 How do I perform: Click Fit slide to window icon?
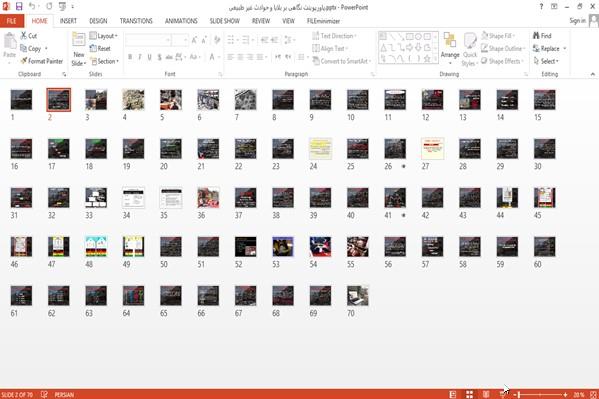[593, 394]
